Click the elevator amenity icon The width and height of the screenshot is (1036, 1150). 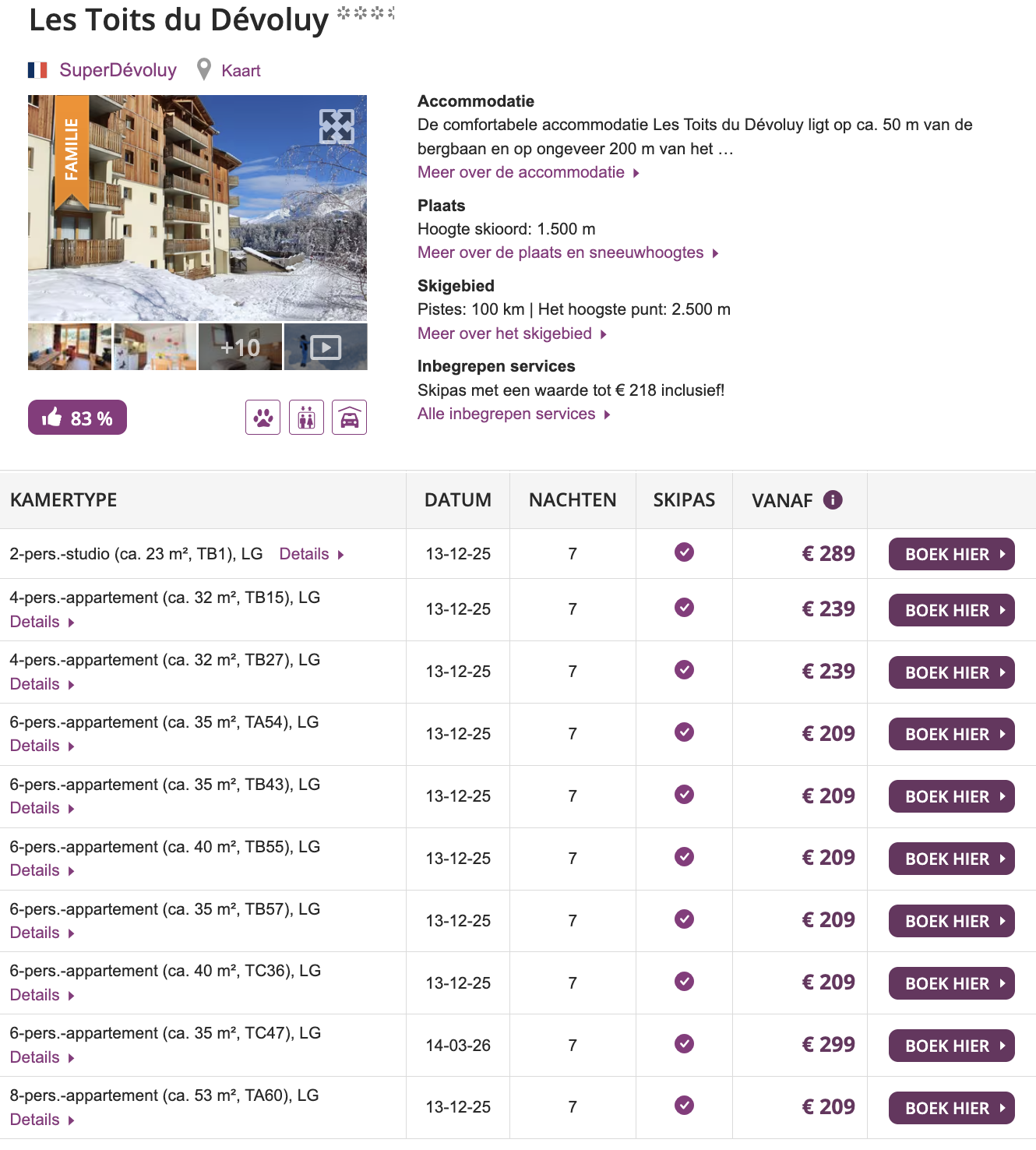tap(306, 417)
